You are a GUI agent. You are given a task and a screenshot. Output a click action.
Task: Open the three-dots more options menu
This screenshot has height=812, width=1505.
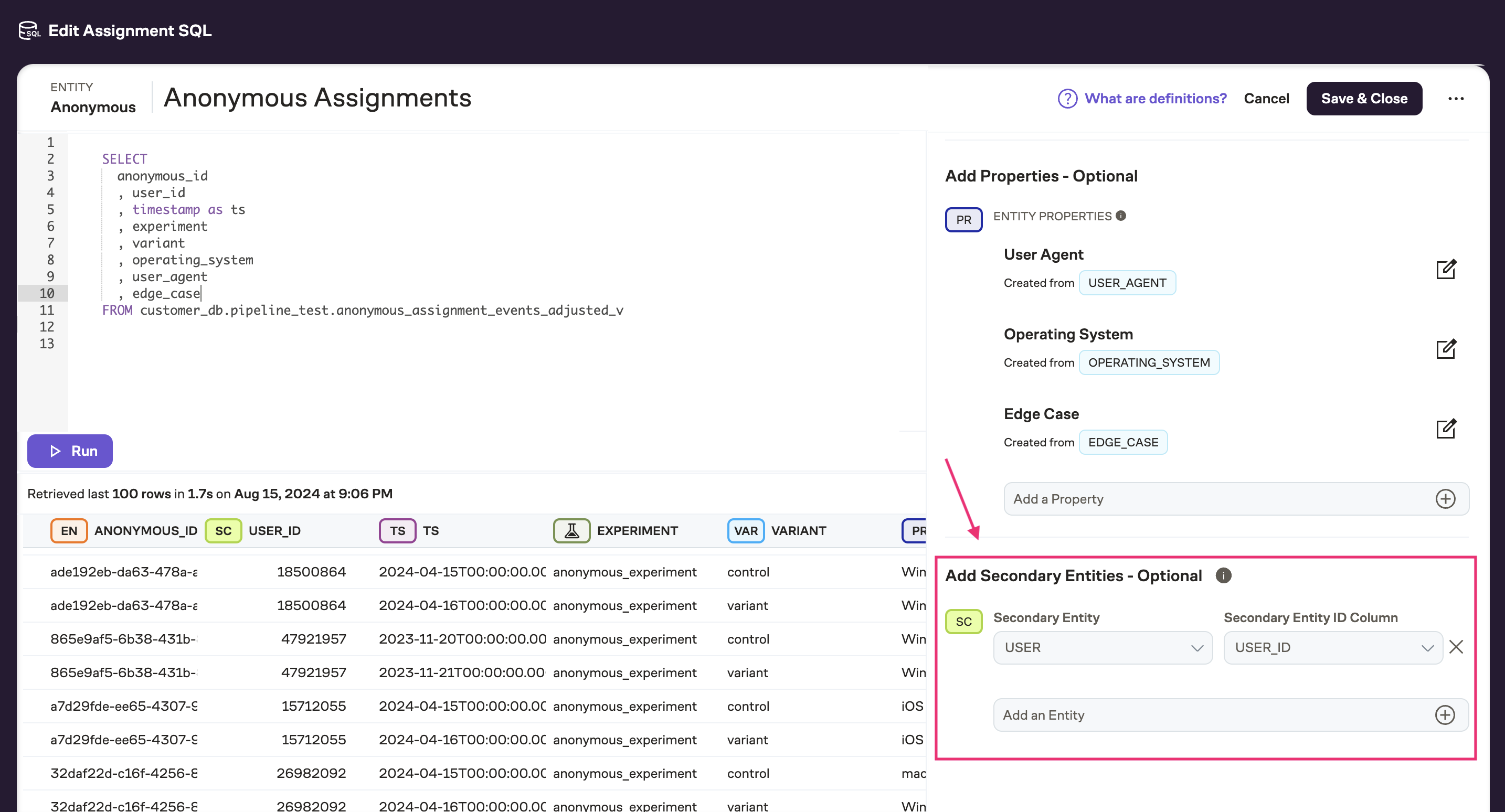click(1455, 99)
